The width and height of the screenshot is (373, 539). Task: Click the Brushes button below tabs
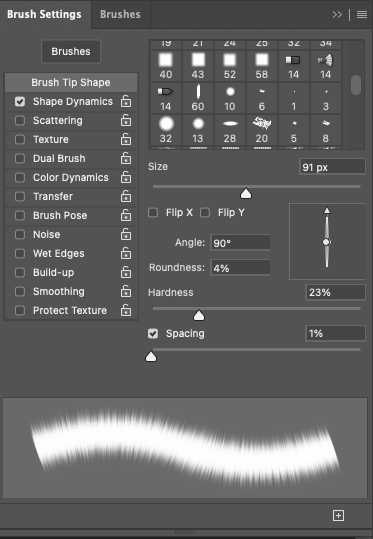(71, 52)
